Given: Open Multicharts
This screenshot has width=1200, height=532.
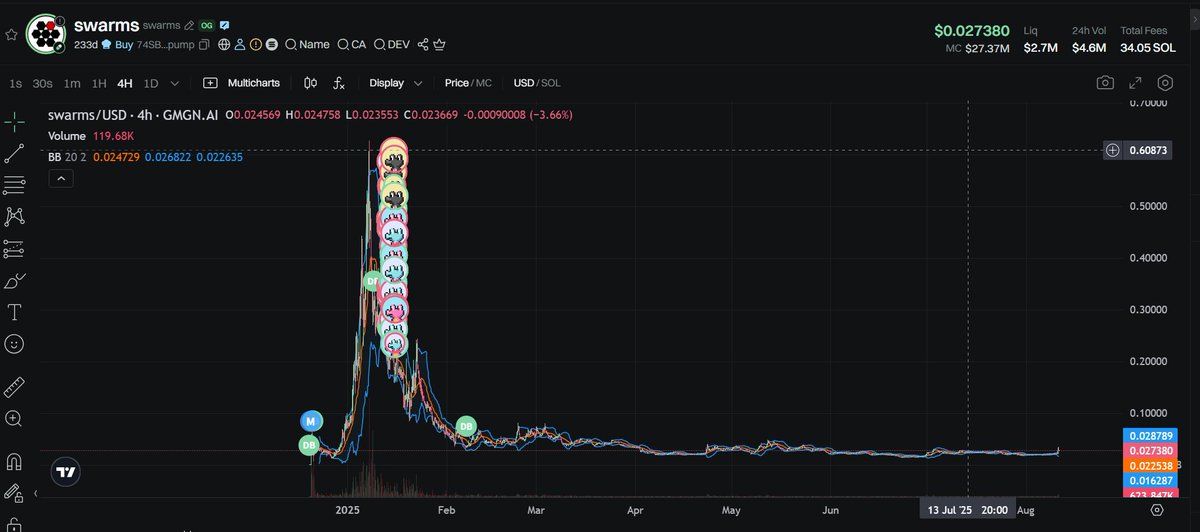Looking at the screenshot, I should pos(241,83).
